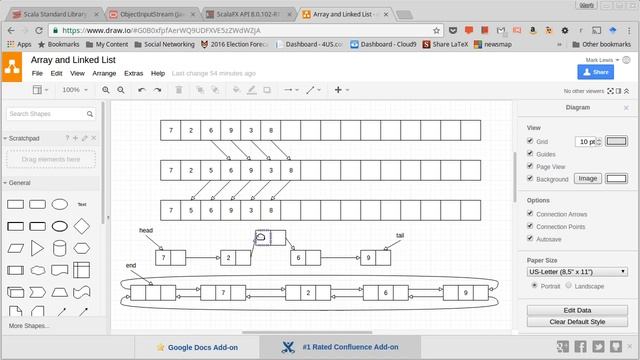Open the US-Letter paper size dropdown
This screenshot has width=640, height=360.
pos(577,272)
